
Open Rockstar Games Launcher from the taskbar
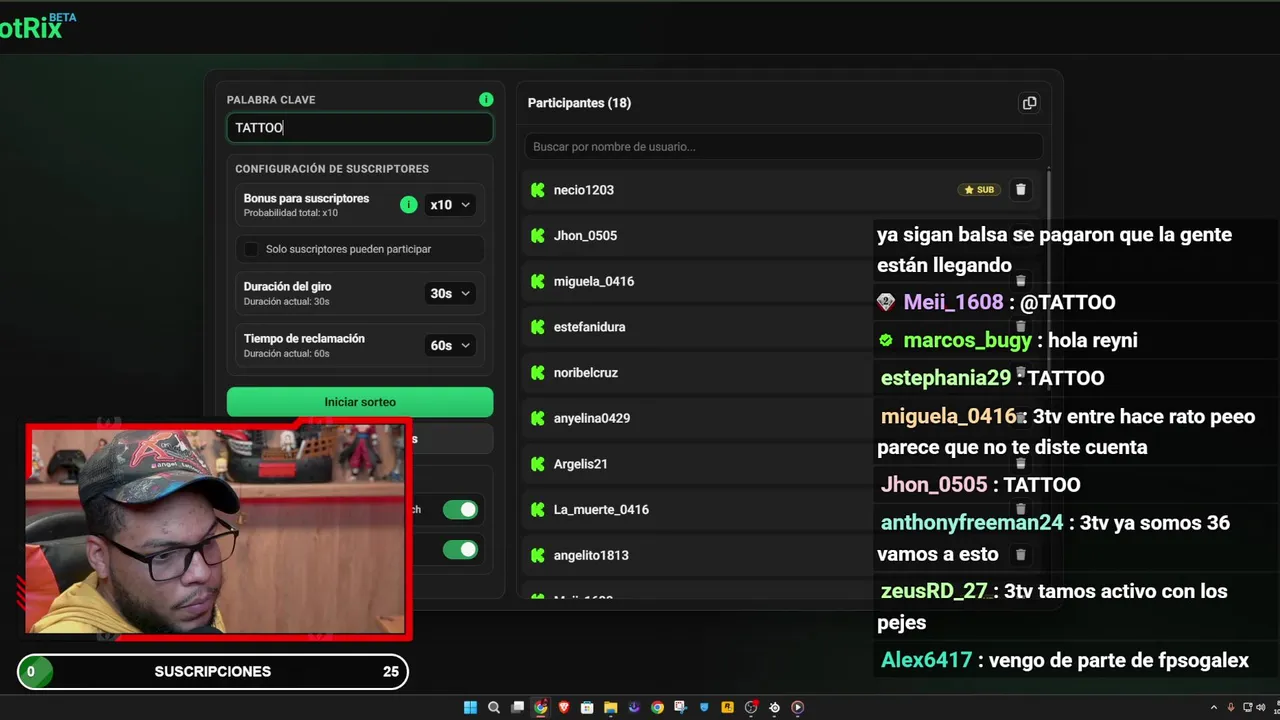(727, 707)
